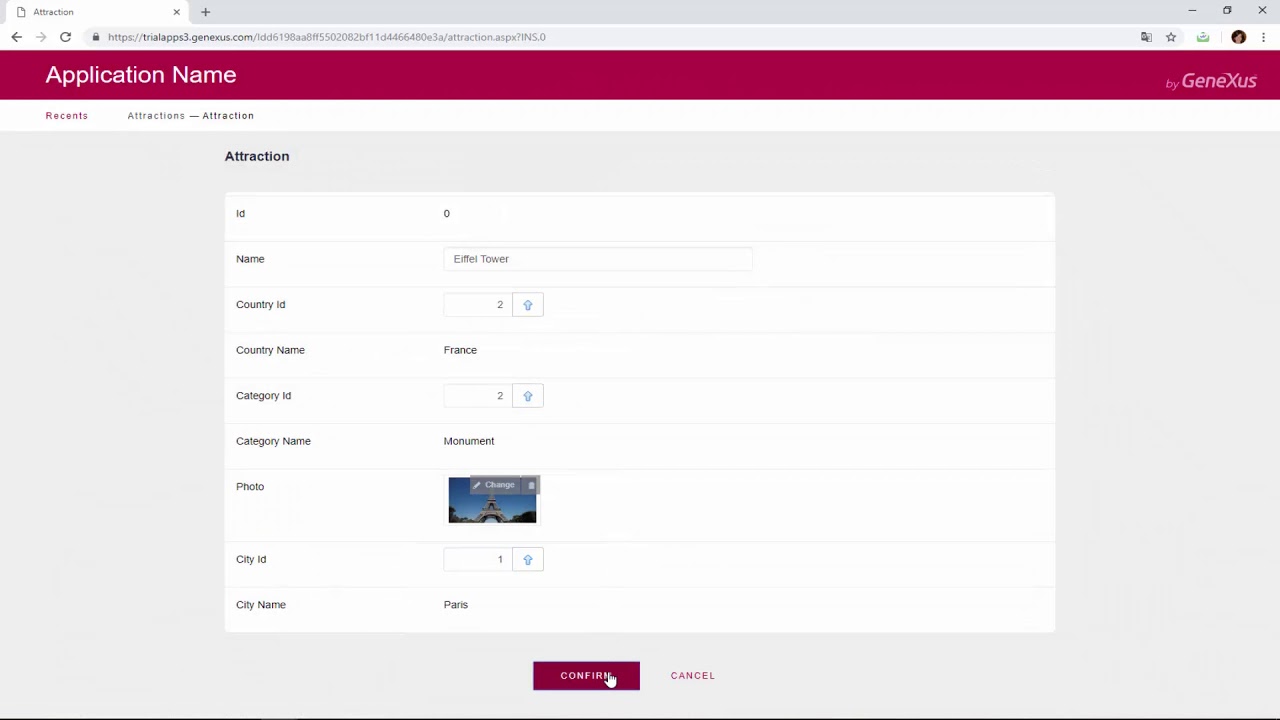
Task: Close the Attraction browser tab
Action: pos(176,12)
